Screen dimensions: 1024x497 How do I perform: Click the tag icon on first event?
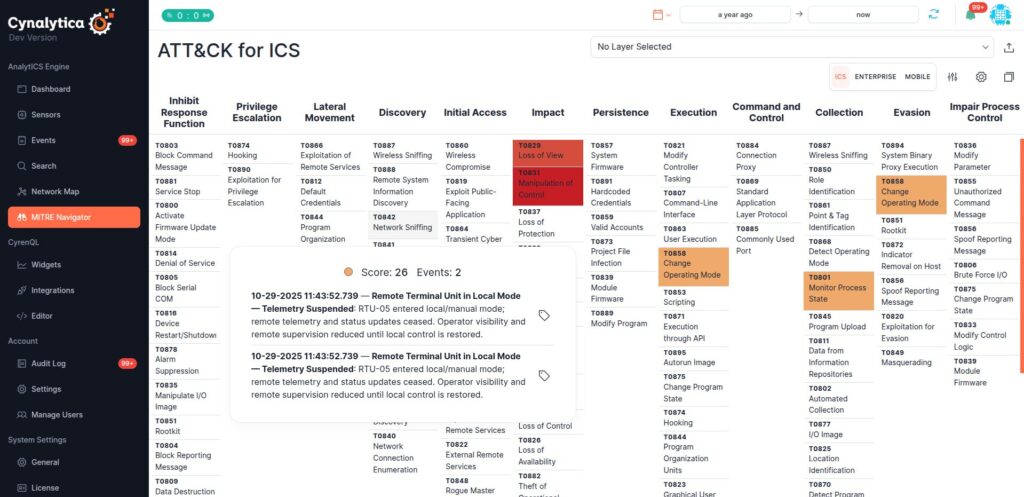[544, 315]
